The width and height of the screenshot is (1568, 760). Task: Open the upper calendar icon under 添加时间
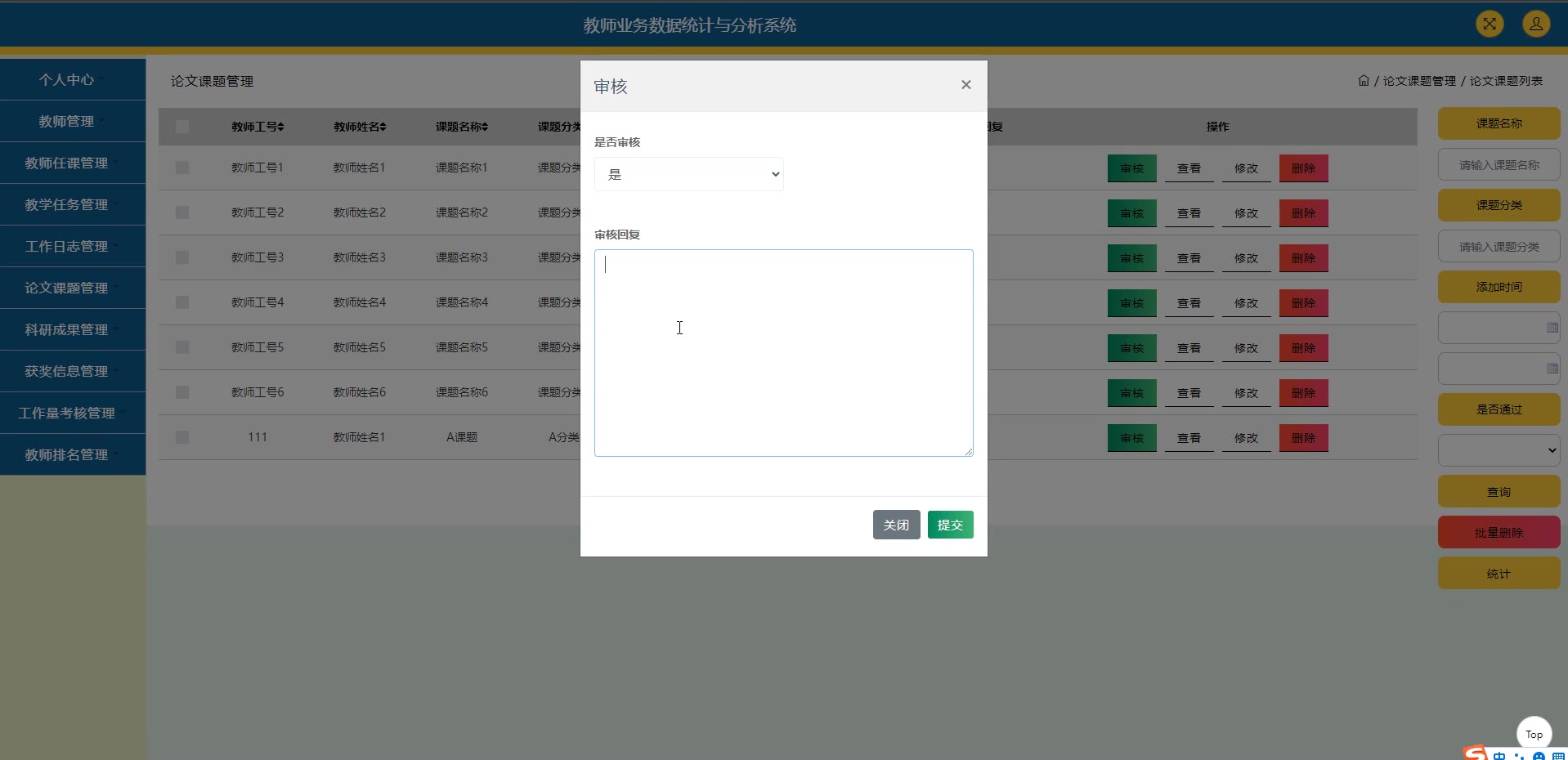click(1552, 328)
